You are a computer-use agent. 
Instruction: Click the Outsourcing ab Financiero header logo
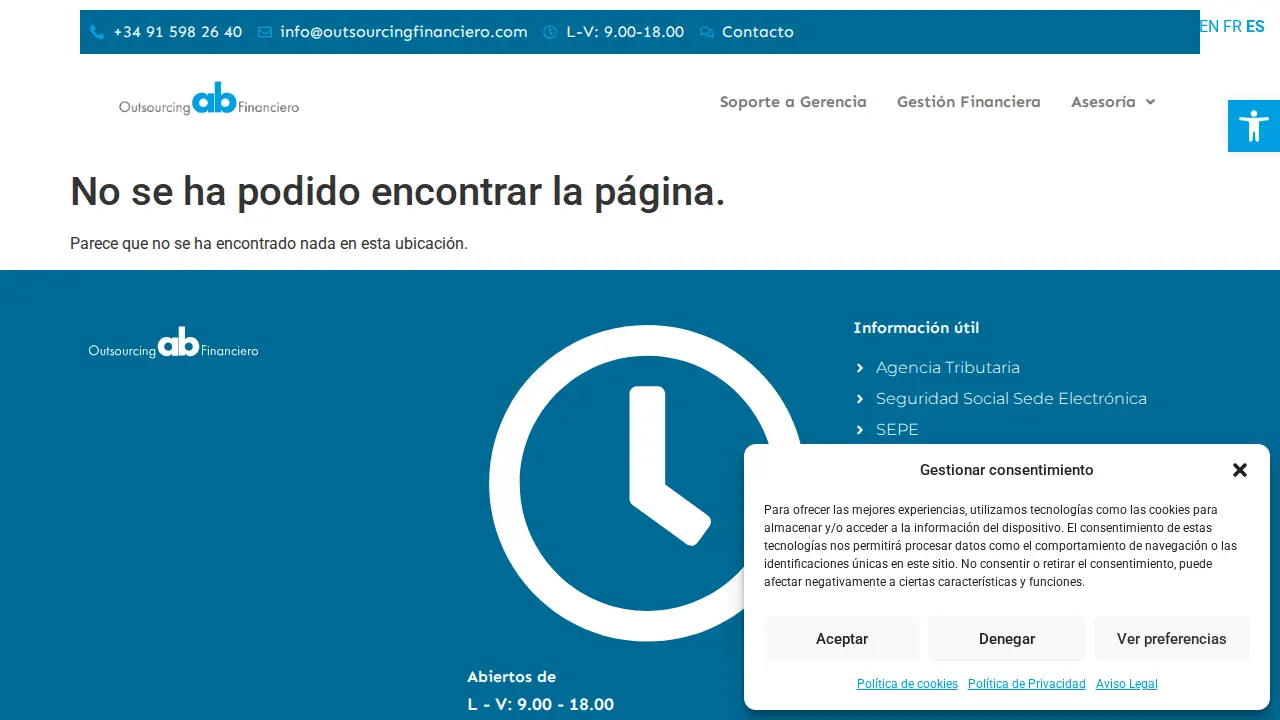pyautogui.click(x=209, y=99)
